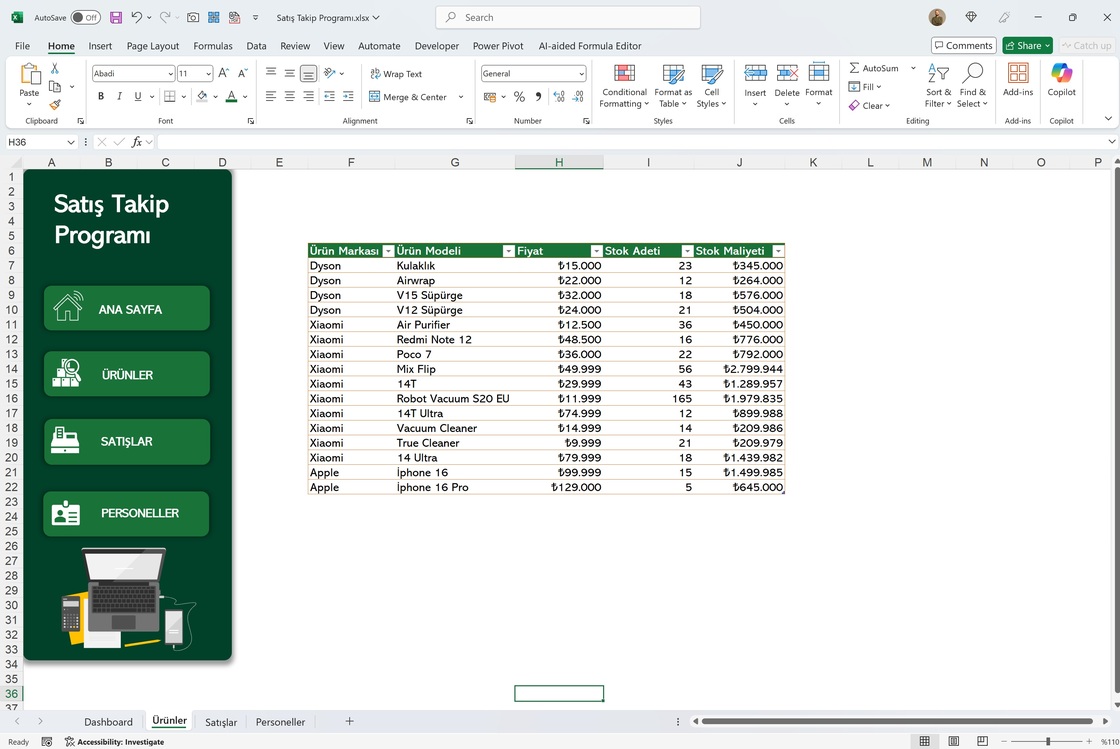Click the Fill Color bucket swatch
This screenshot has width=1120, height=749.
(202, 96)
